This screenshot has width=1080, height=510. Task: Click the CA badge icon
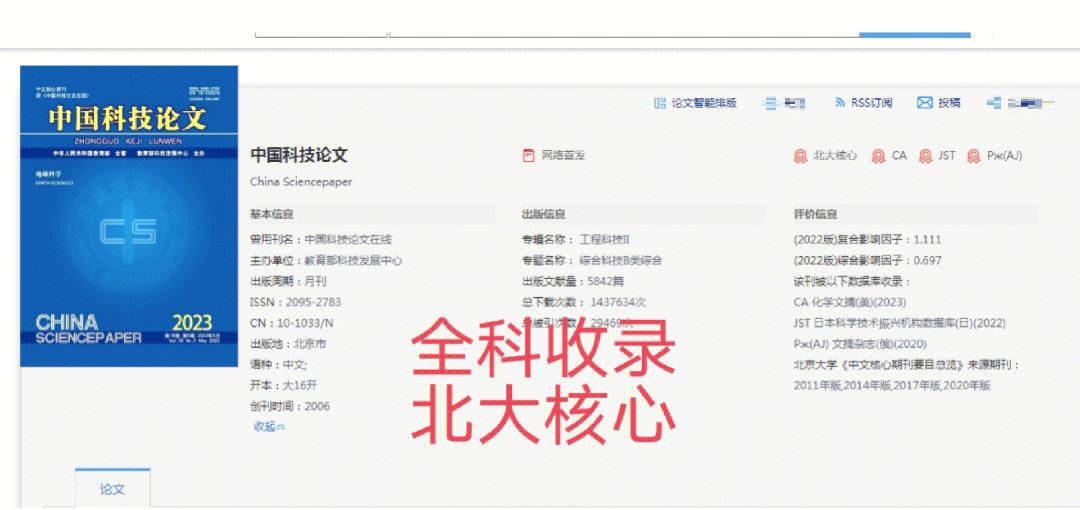click(878, 156)
